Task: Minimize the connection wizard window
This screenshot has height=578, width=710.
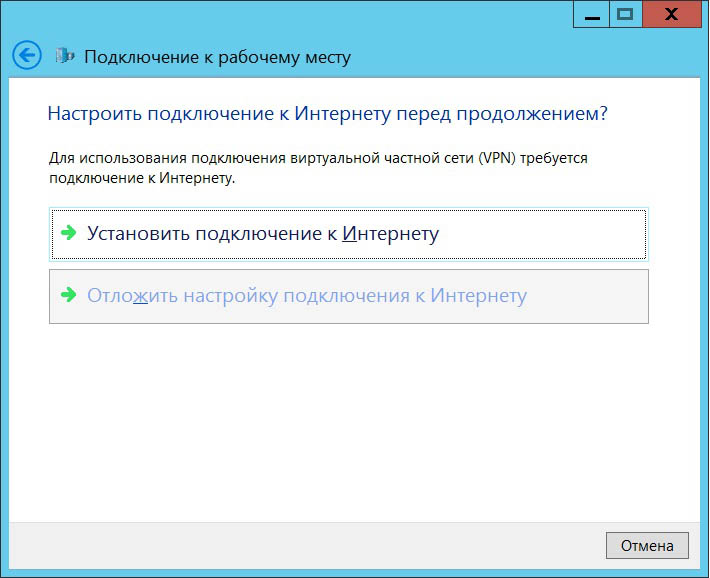Action: pyautogui.click(x=590, y=14)
